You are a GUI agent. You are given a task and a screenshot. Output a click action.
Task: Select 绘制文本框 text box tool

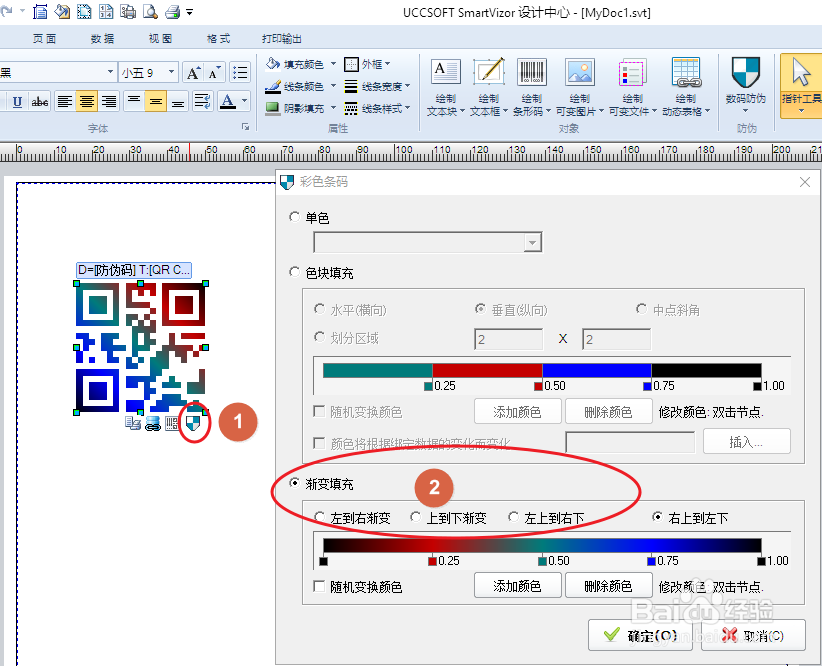(x=489, y=87)
